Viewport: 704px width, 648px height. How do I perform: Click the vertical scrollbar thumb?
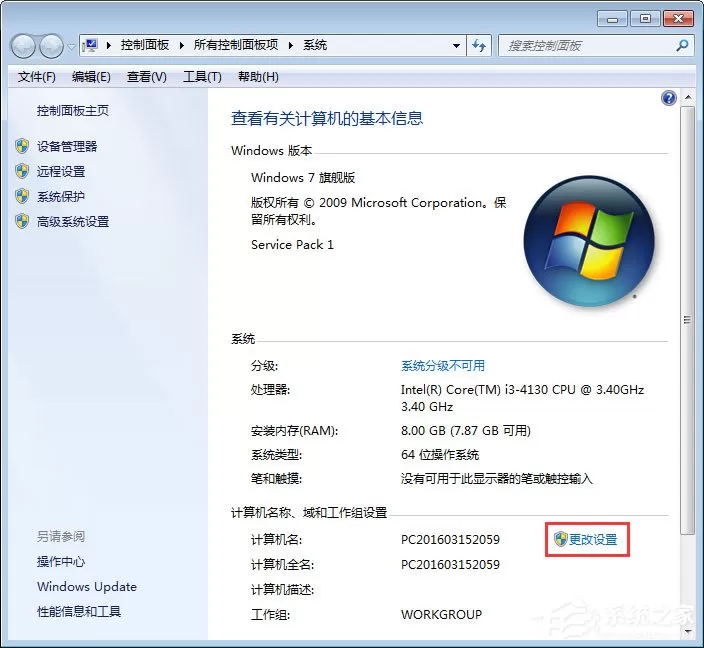click(x=687, y=320)
